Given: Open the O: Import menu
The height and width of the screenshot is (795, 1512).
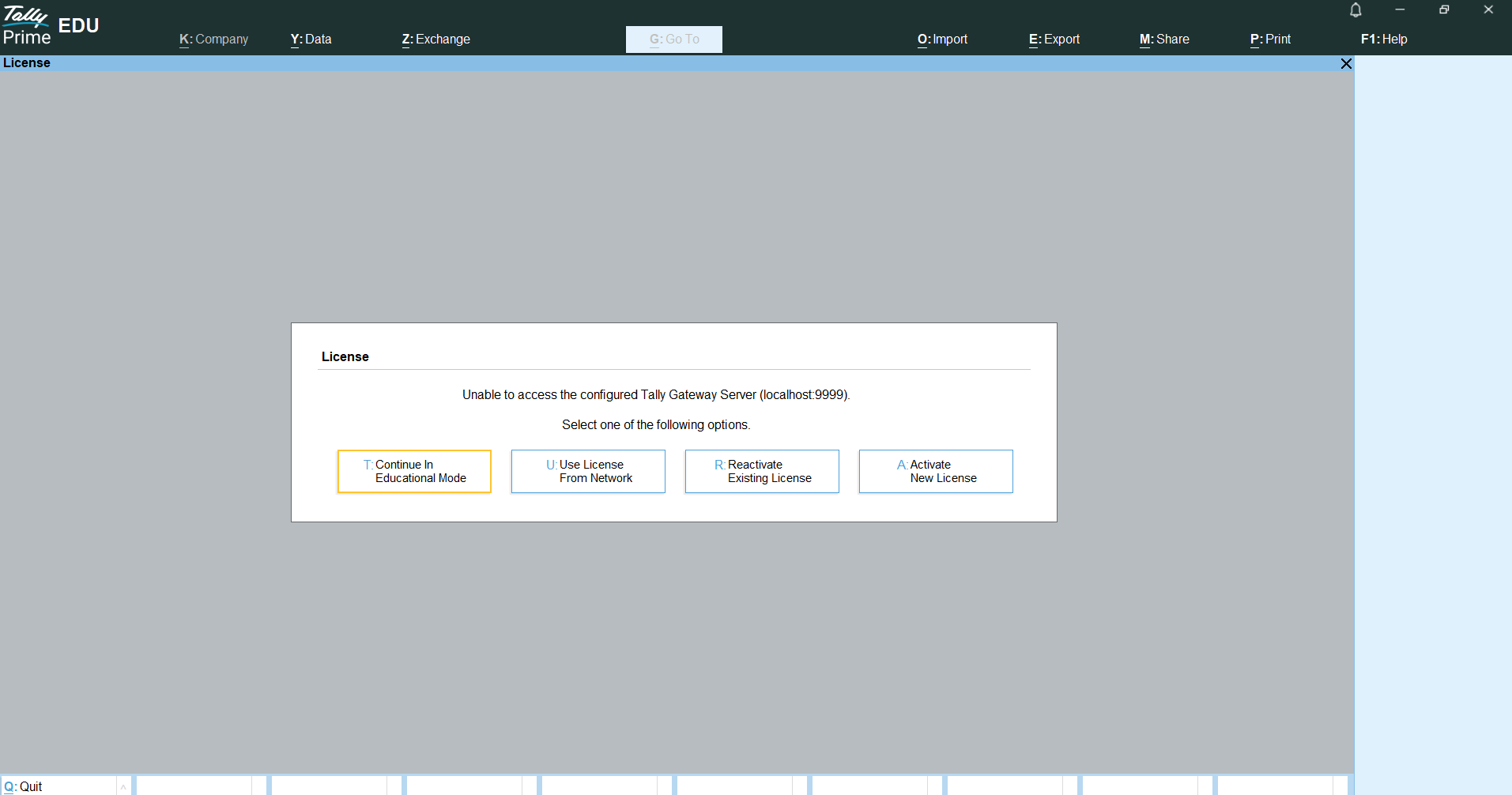Looking at the screenshot, I should pos(942,40).
